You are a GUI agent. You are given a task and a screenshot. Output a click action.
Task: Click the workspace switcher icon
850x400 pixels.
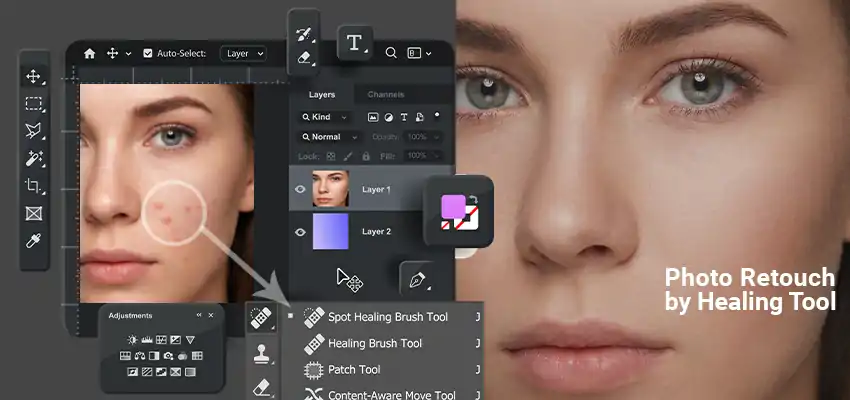pyautogui.click(x=414, y=53)
